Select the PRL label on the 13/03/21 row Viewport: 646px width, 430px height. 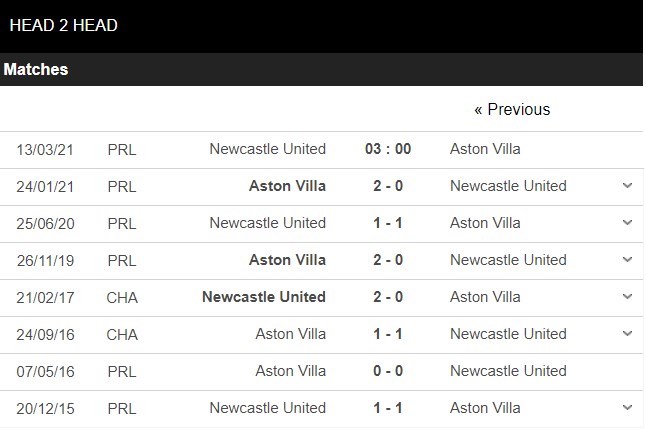[122, 149]
